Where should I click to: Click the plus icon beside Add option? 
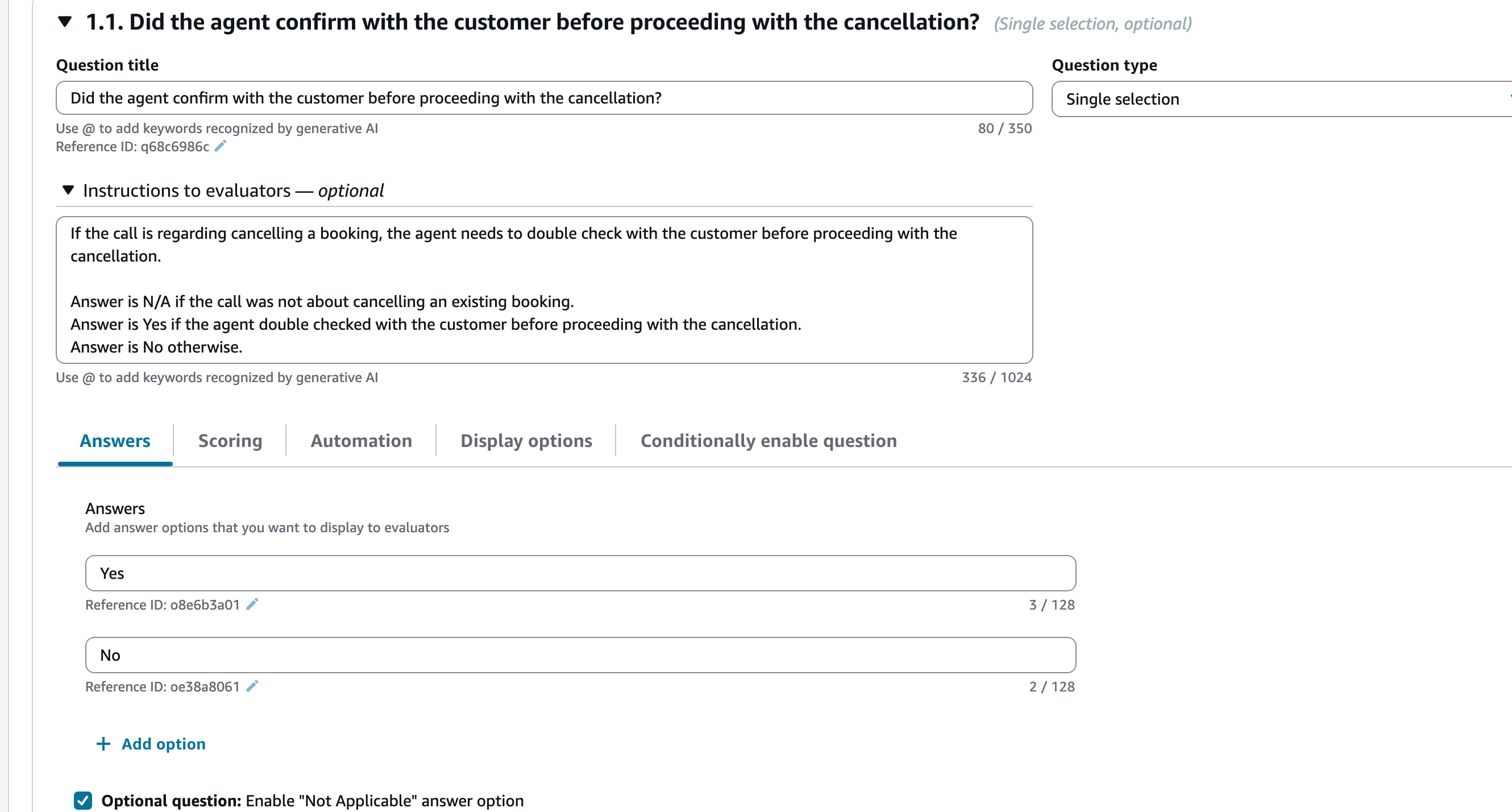pos(103,744)
